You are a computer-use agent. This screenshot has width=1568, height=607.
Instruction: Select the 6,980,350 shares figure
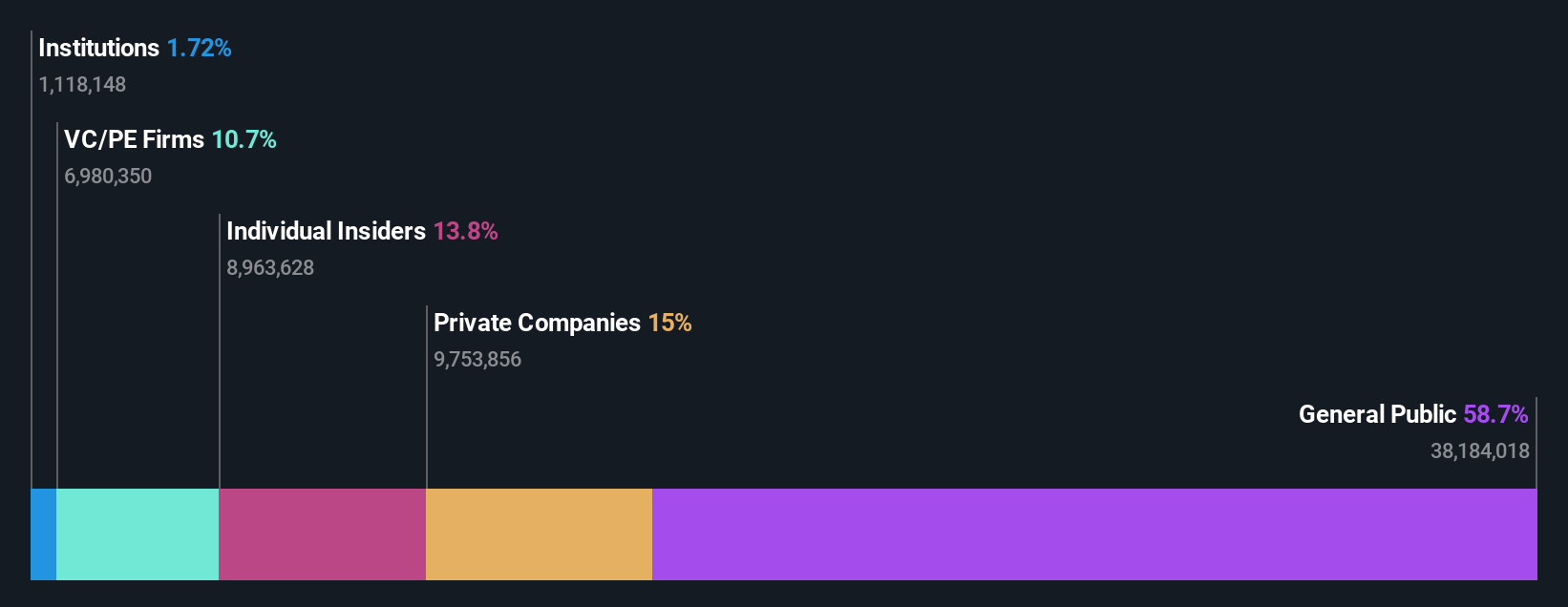tap(108, 176)
